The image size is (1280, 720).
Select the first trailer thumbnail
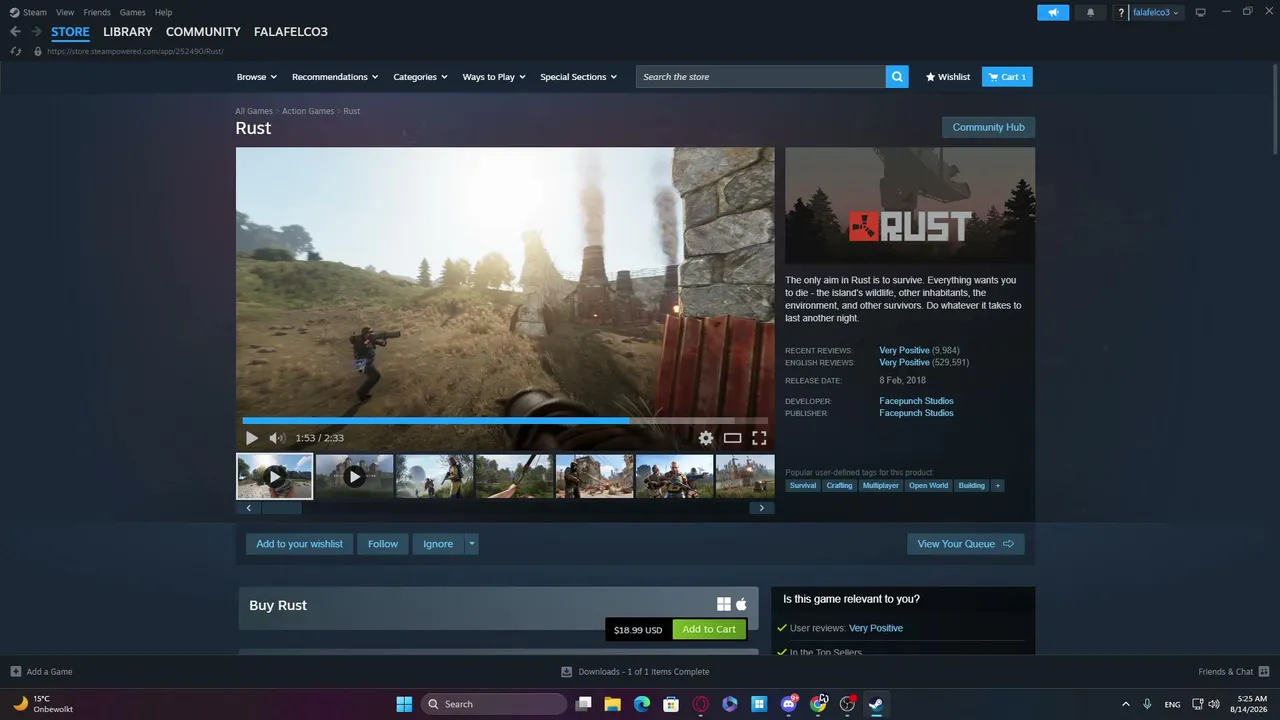tap(274, 477)
